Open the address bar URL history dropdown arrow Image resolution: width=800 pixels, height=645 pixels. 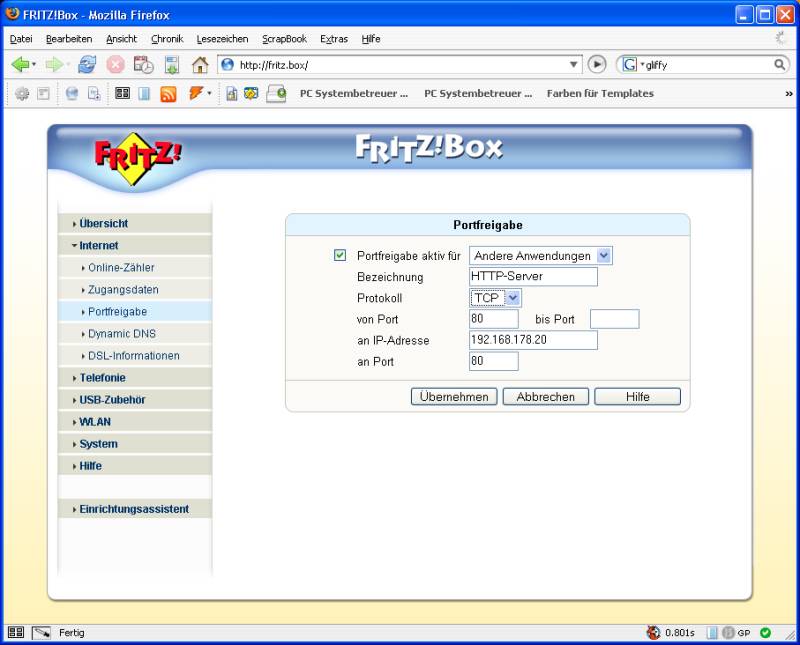point(573,65)
